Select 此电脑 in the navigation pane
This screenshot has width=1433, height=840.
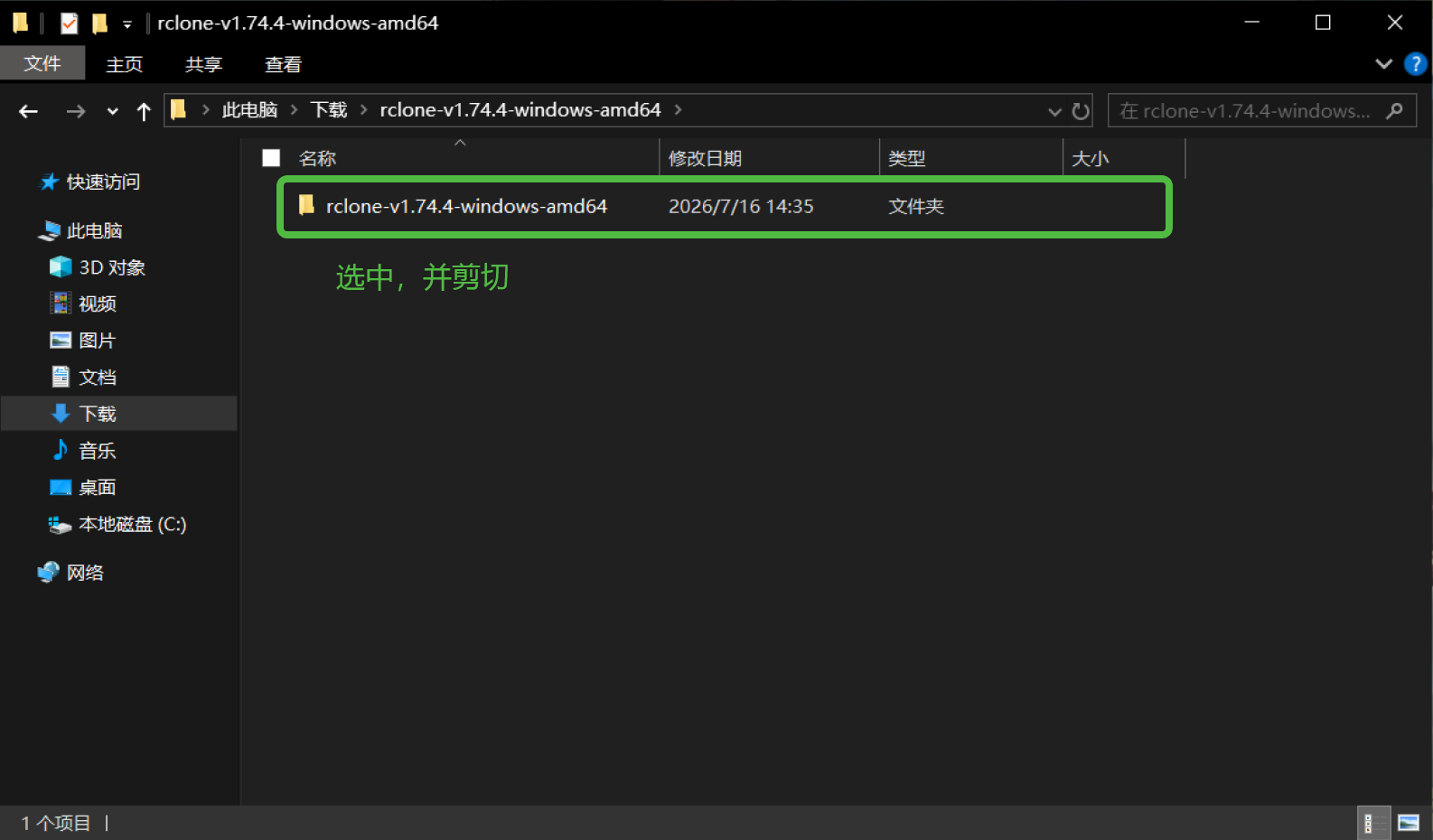(94, 231)
